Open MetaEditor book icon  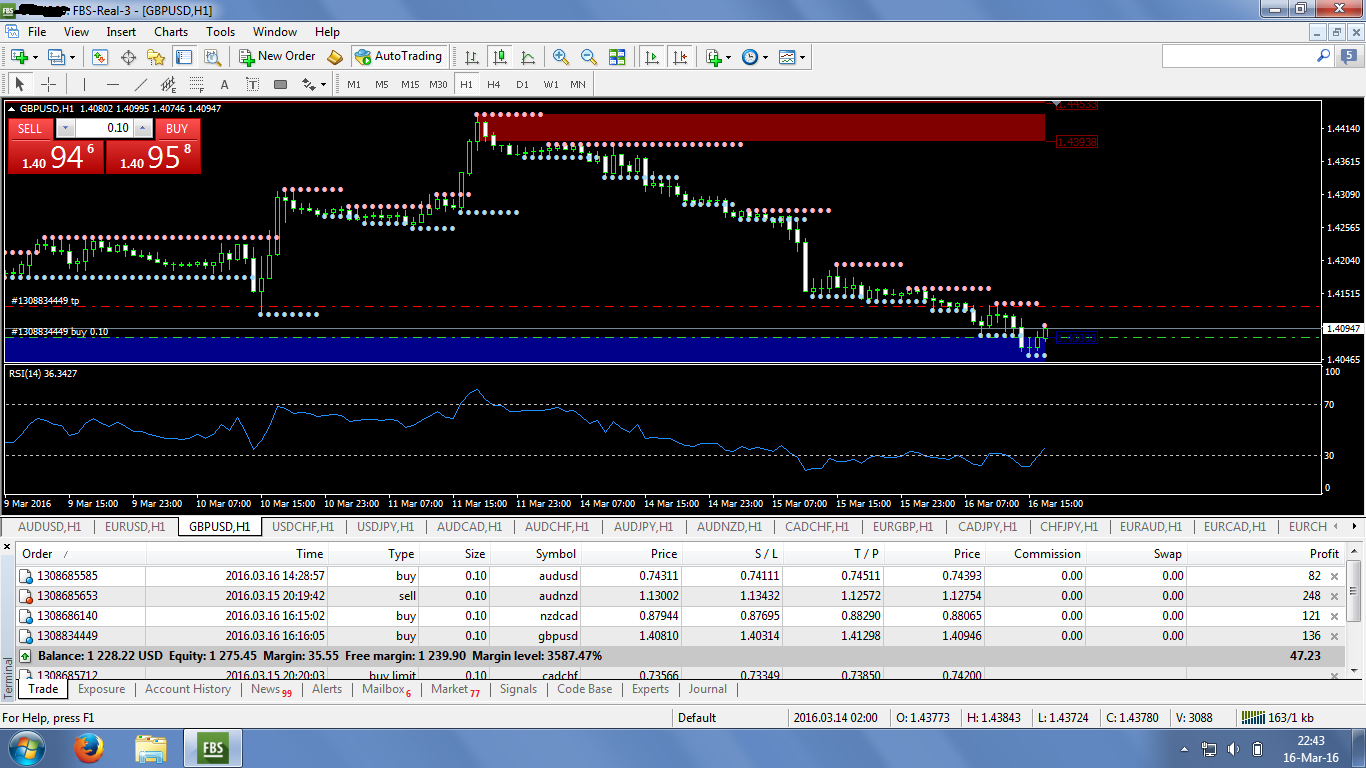pyautogui.click(x=335, y=57)
